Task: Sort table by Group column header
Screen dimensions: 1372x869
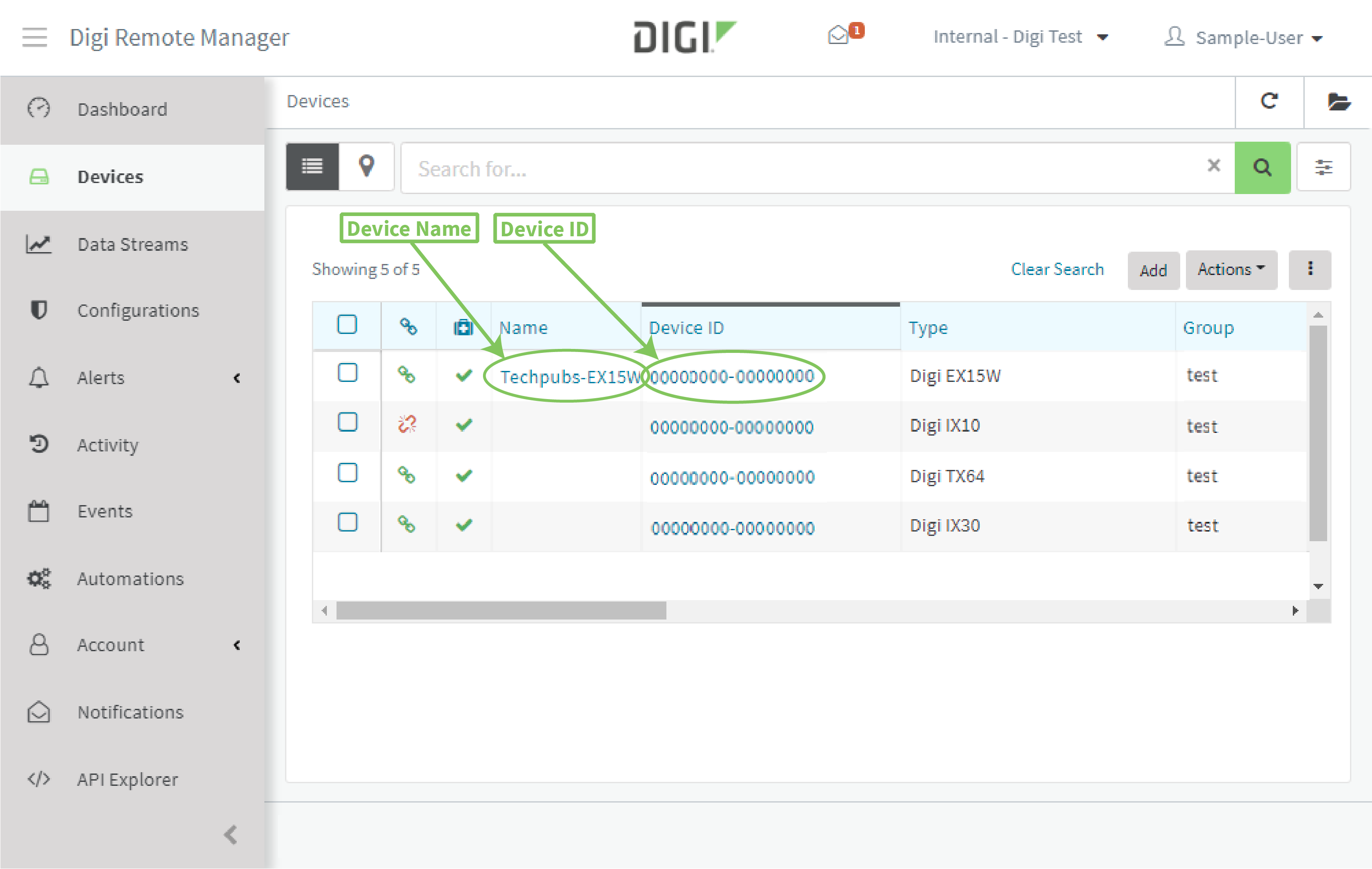Action: [1208, 328]
